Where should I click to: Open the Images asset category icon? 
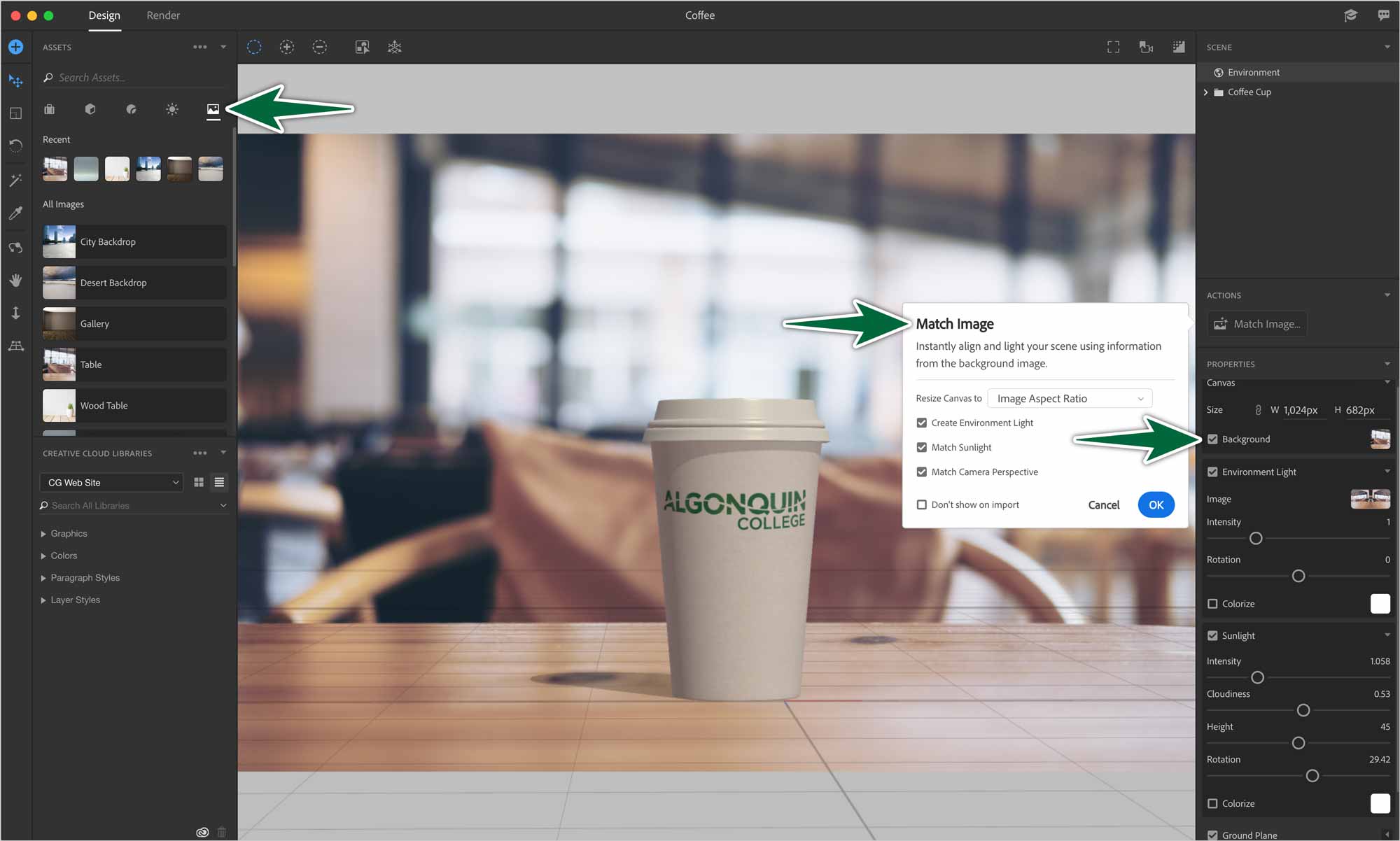point(213,109)
